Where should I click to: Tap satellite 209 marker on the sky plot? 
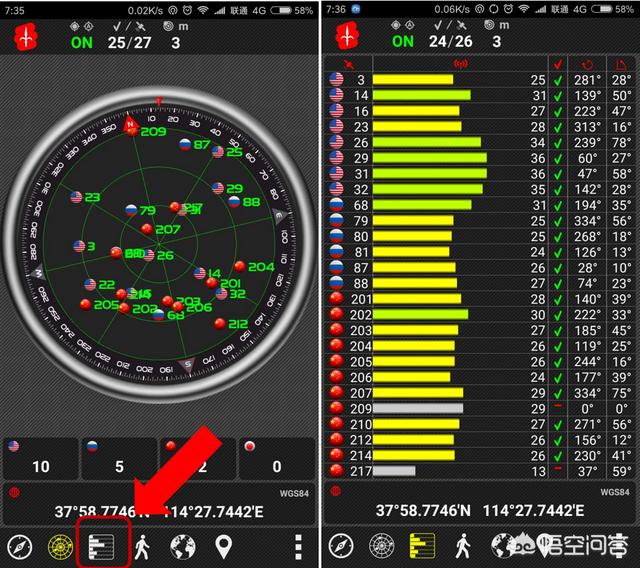click(x=132, y=131)
